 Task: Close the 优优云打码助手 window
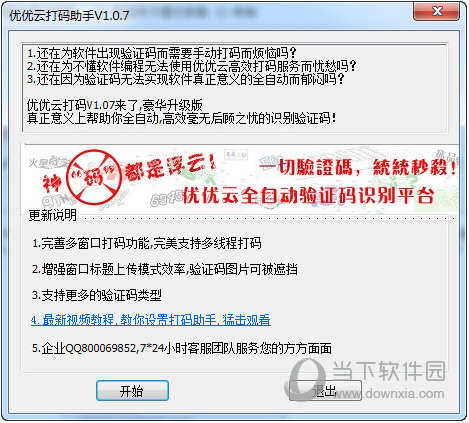(436, 12)
